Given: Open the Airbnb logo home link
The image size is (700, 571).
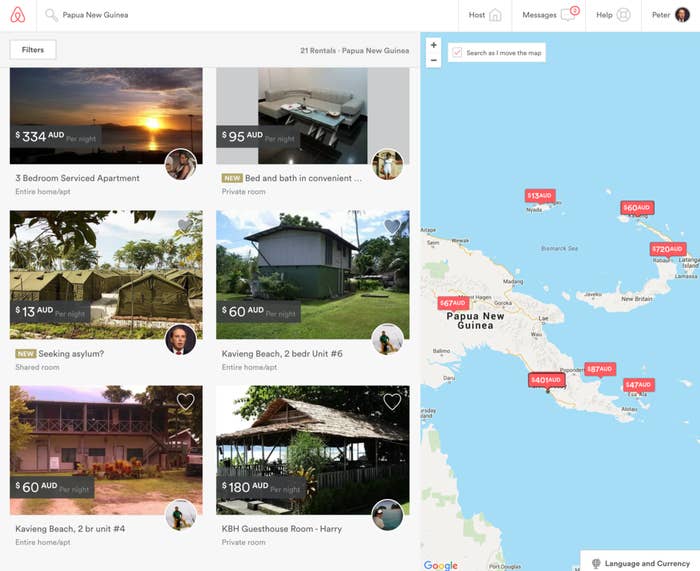Looking at the screenshot, I should click(x=18, y=15).
